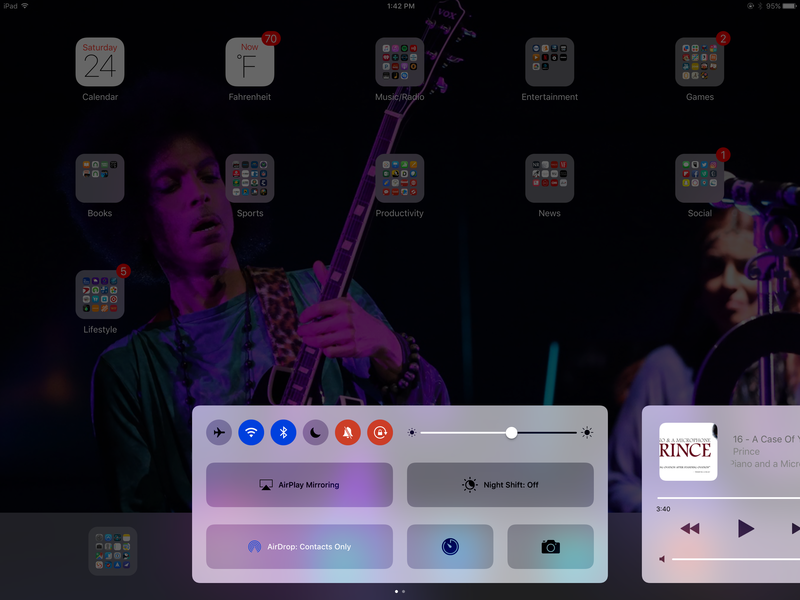Play the current song
This screenshot has width=800, height=600.
pos(746,529)
